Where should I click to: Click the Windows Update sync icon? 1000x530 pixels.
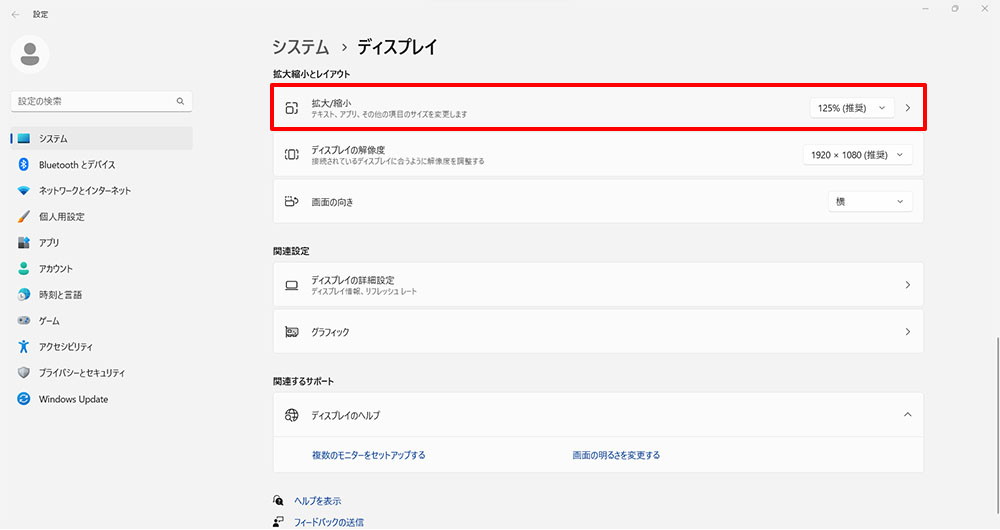24,399
